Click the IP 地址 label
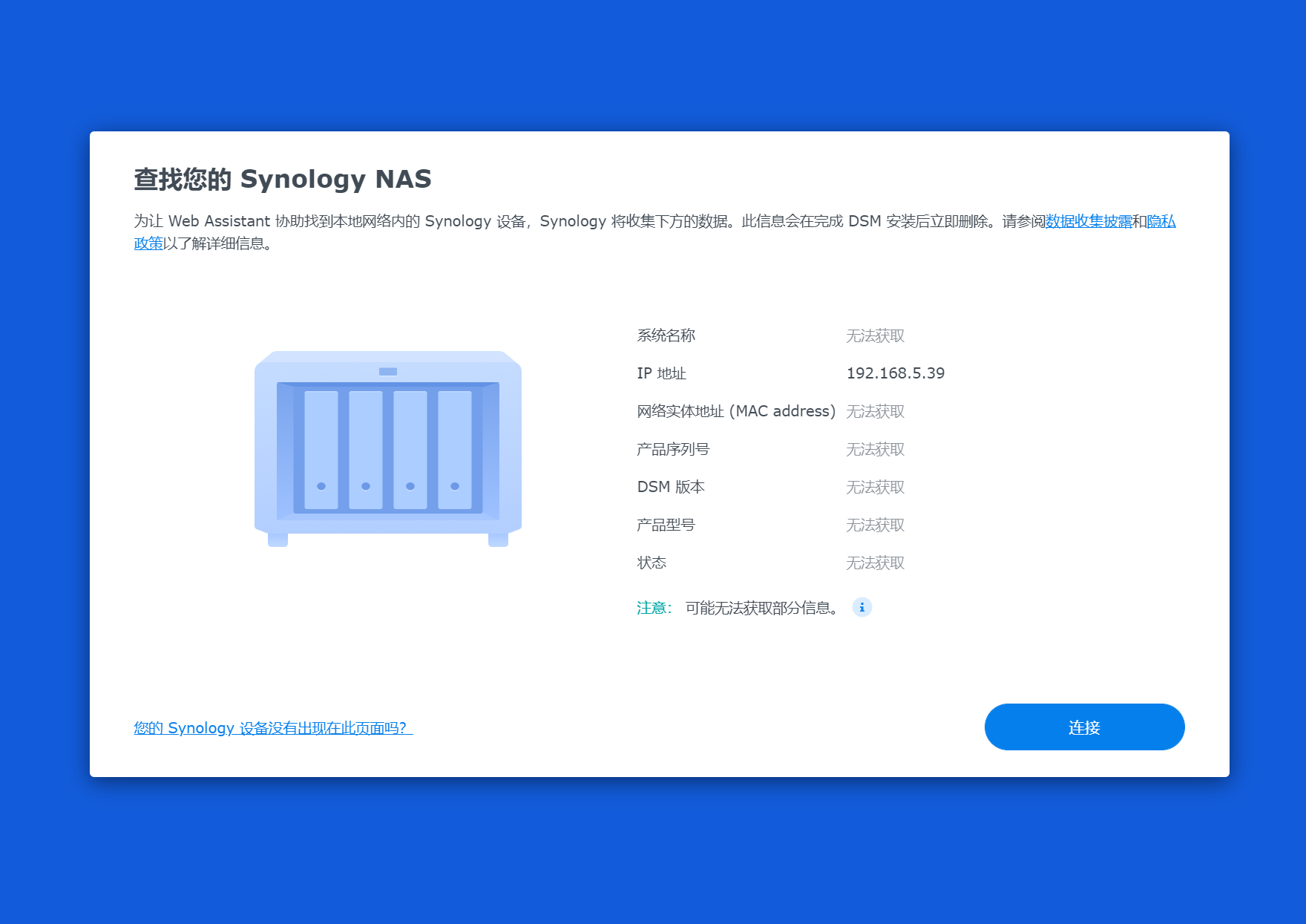This screenshot has height=924, width=1306. point(661,373)
